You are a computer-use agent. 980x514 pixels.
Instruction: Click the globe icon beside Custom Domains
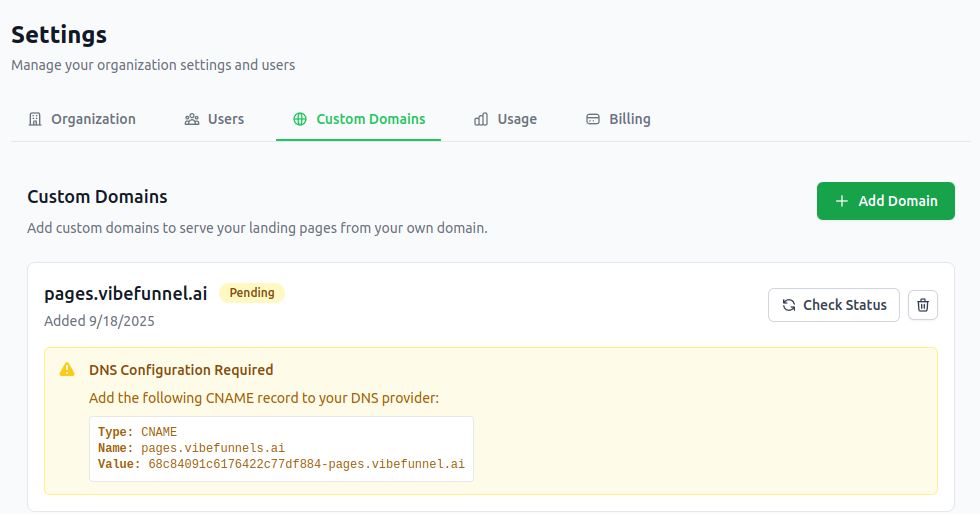[300, 119]
